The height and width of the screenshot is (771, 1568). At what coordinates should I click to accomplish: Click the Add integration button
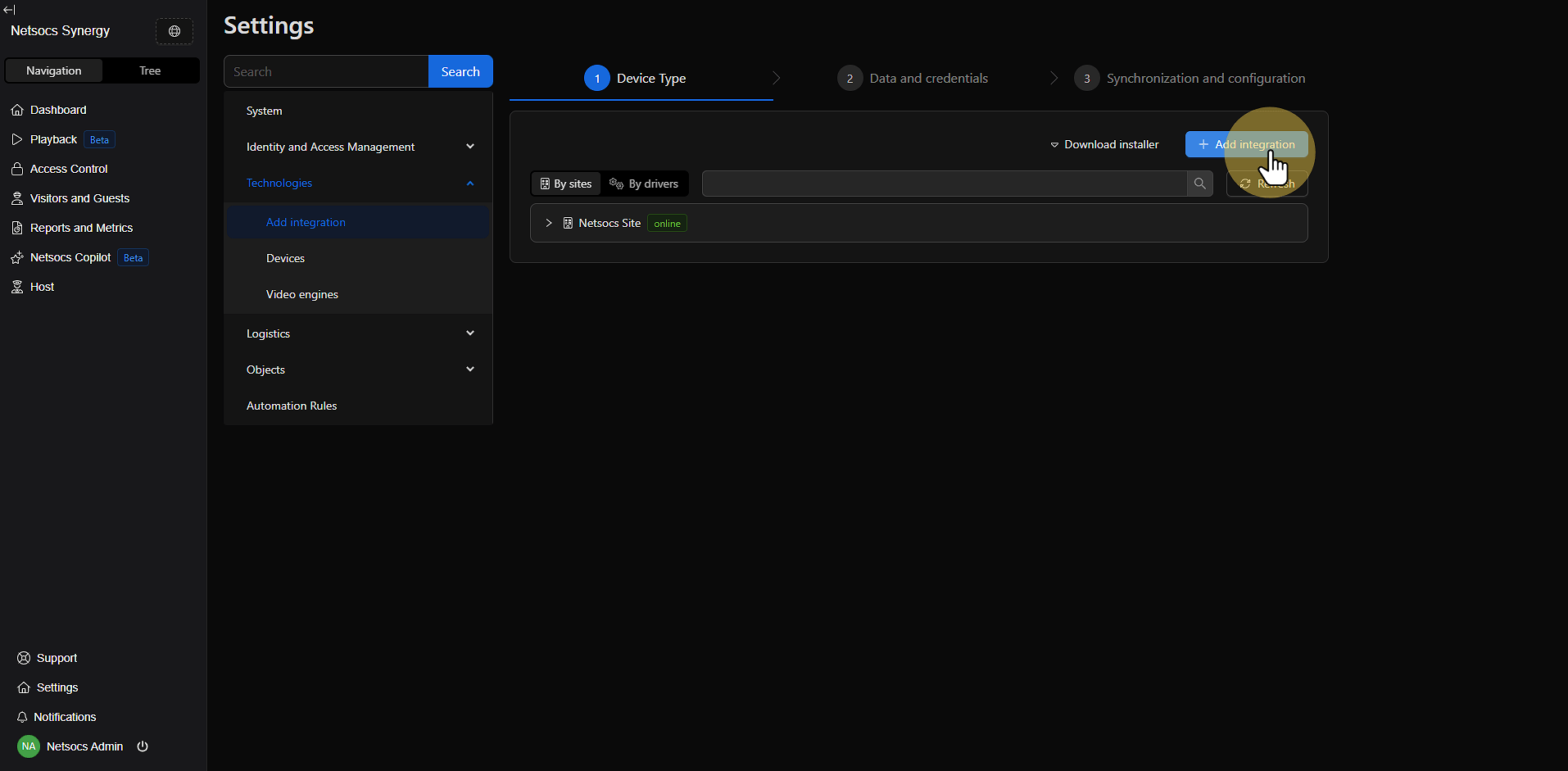(x=1246, y=144)
